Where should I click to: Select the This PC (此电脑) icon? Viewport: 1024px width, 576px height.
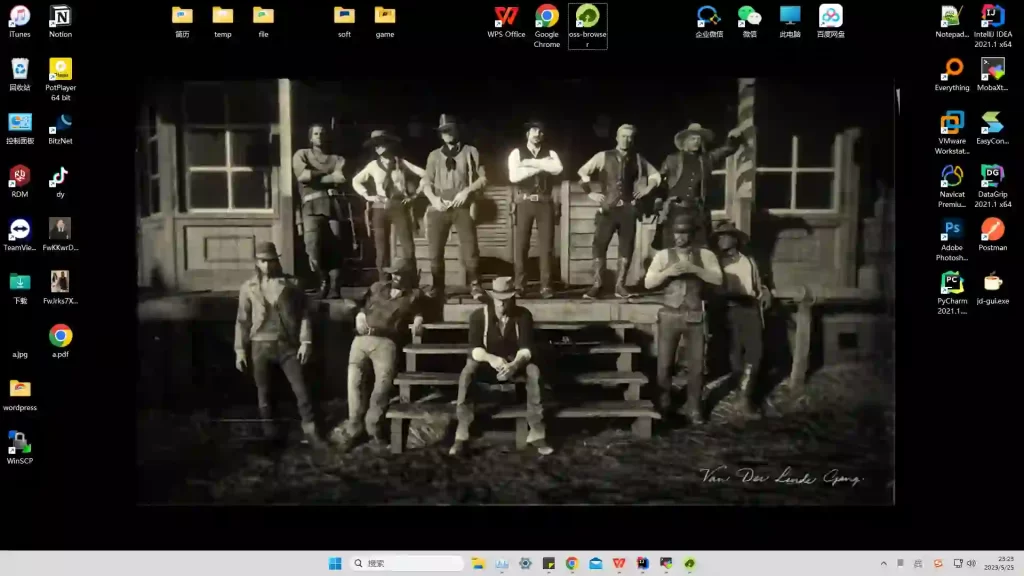pyautogui.click(x=790, y=22)
